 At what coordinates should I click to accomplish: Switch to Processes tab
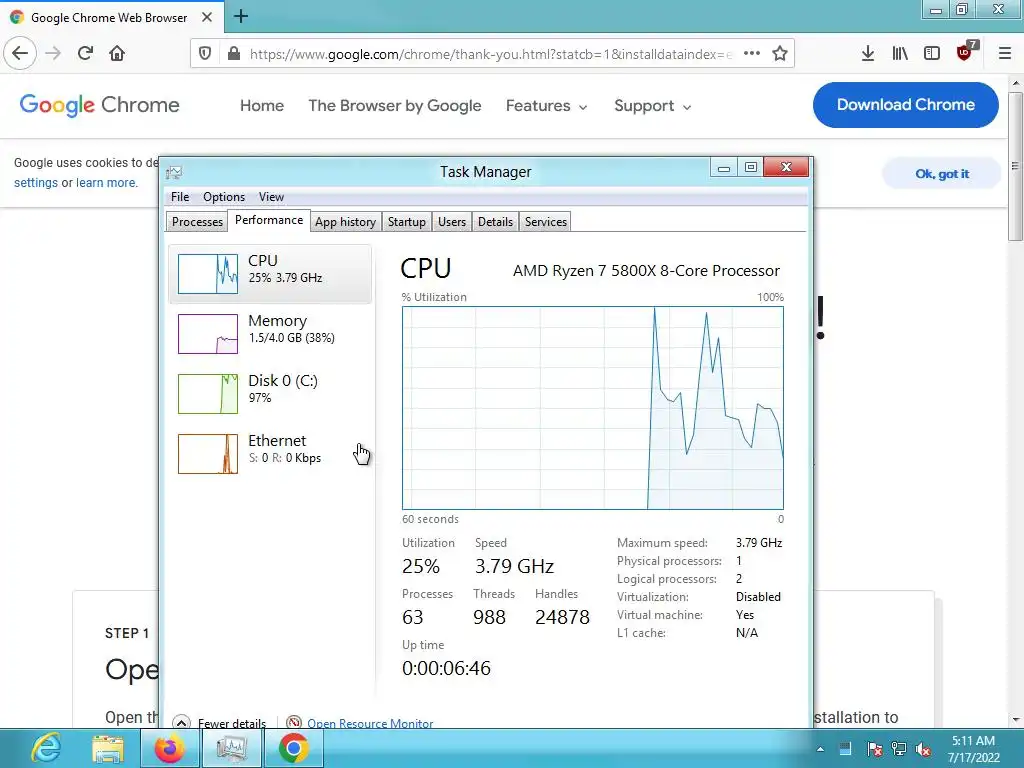[197, 222]
